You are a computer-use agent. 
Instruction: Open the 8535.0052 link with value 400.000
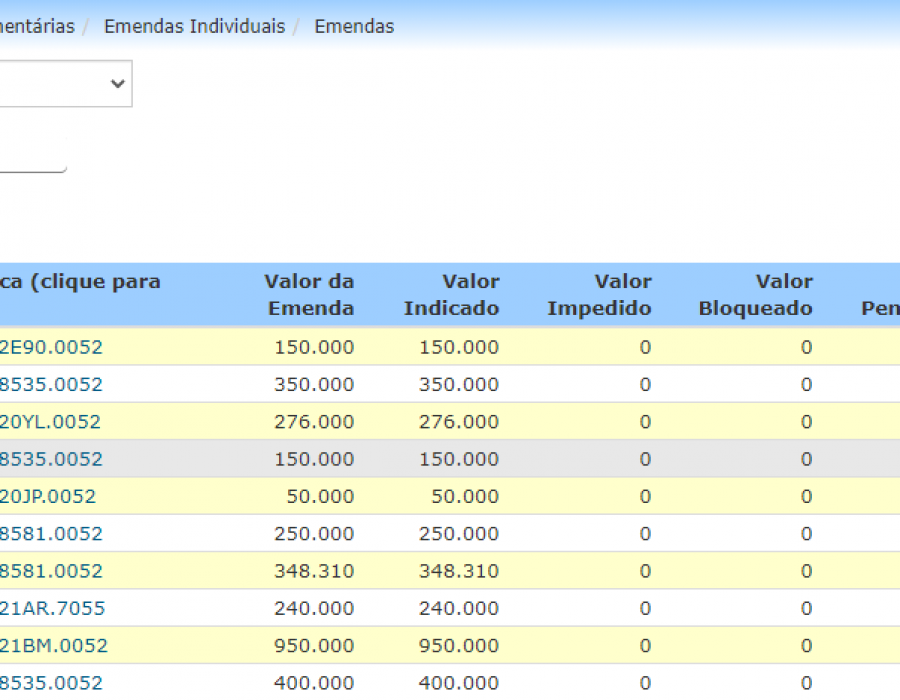[51, 683]
